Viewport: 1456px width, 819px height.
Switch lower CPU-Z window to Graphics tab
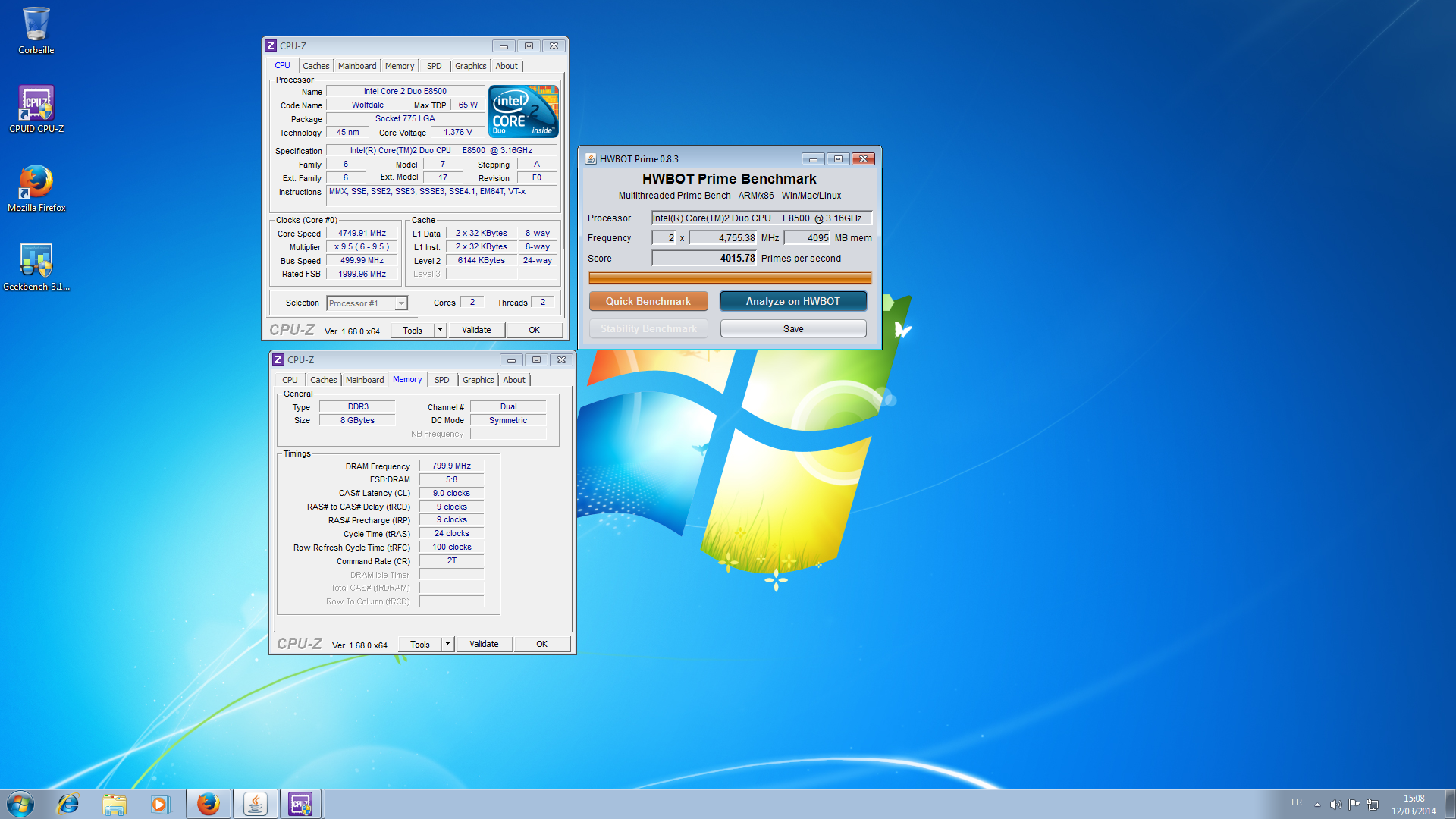tap(479, 380)
